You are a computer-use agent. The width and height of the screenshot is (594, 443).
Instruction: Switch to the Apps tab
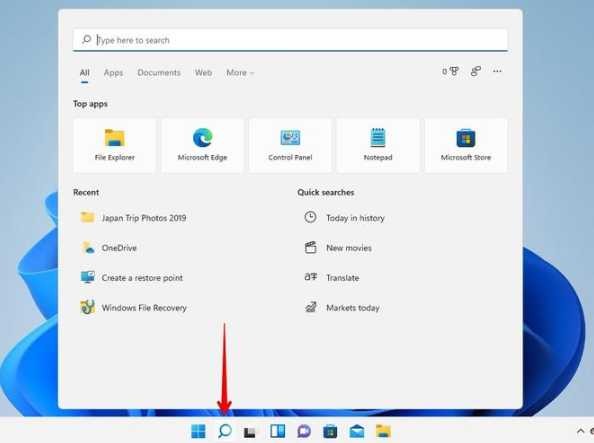pyautogui.click(x=113, y=72)
